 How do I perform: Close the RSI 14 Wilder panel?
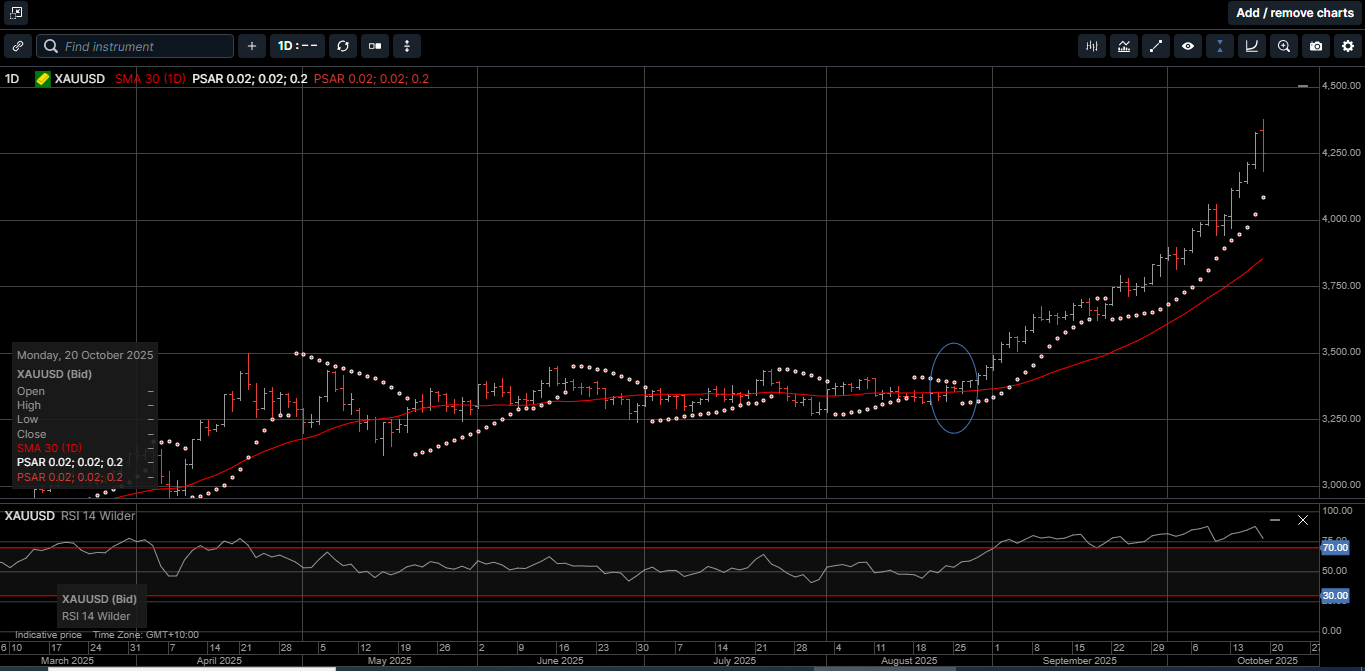[x=1302, y=520]
